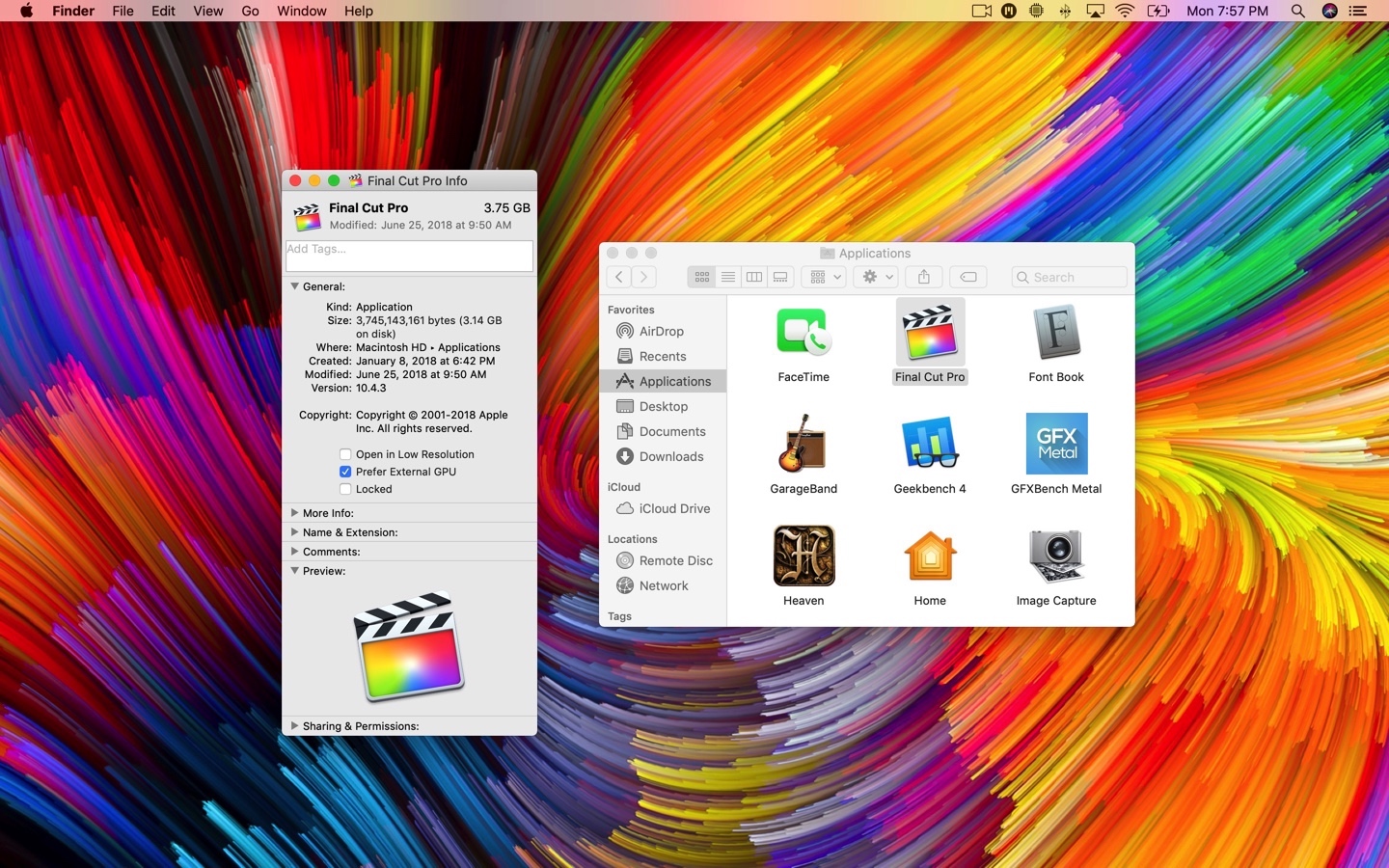Select AirDrop in the Finder sidebar
Image resolution: width=1389 pixels, height=868 pixels.
click(x=662, y=331)
